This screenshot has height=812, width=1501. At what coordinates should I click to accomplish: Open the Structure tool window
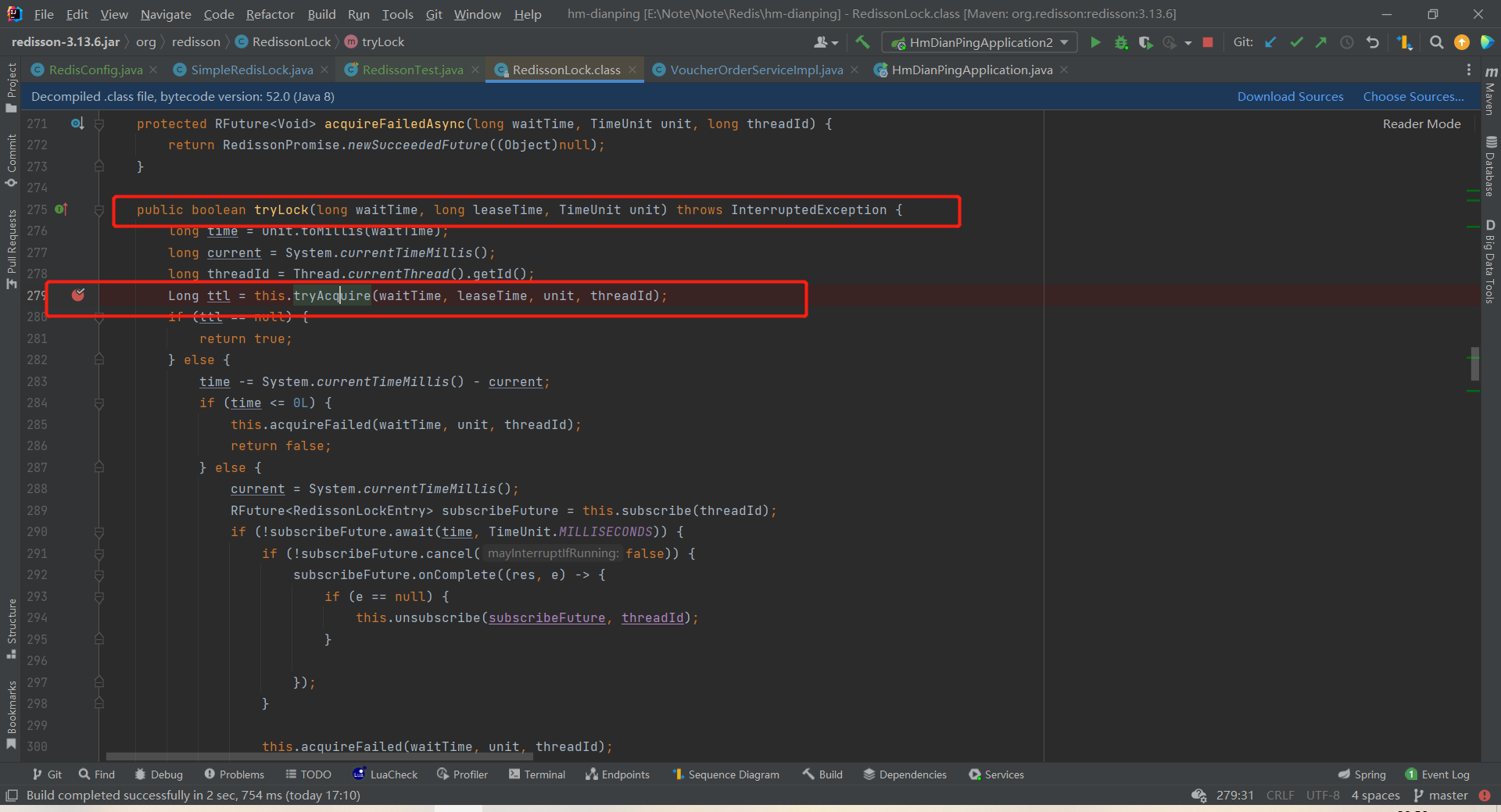pos(11,628)
